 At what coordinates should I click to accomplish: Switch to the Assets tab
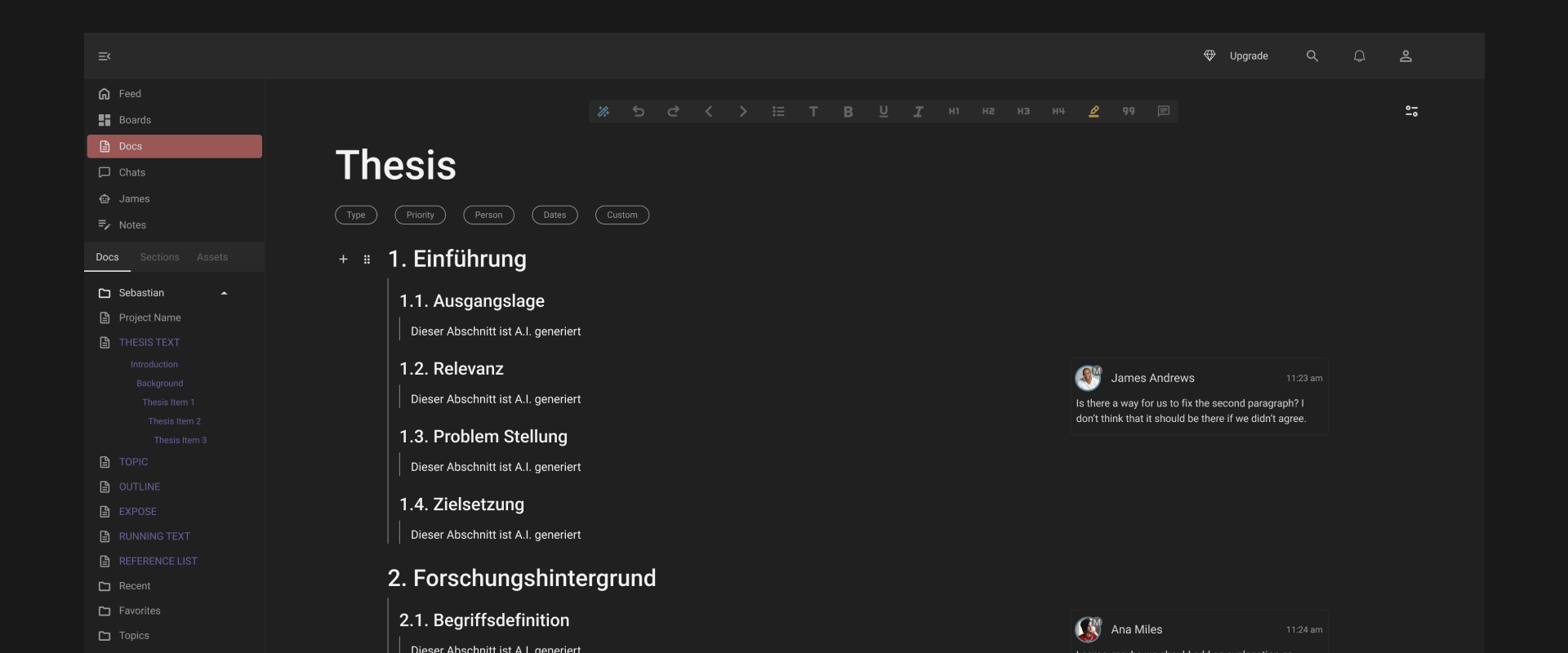(x=212, y=257)
